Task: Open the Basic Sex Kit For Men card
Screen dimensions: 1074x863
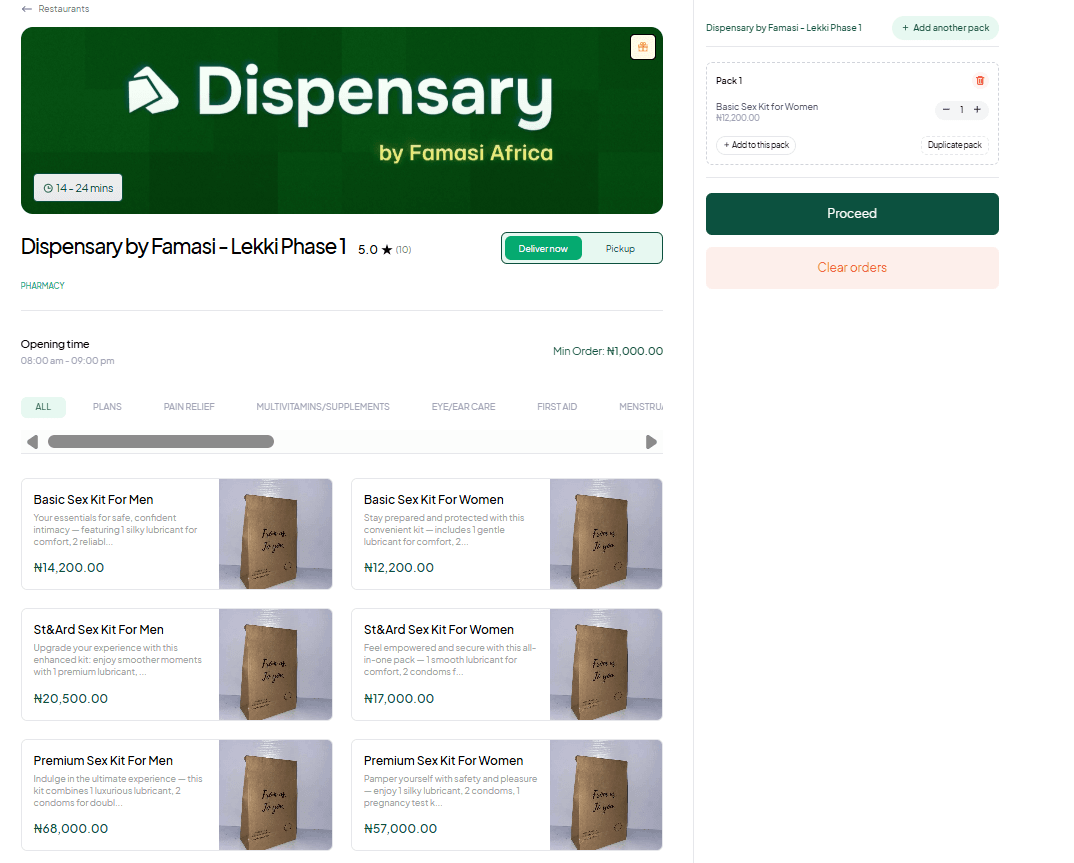Action: pos(177,534)
